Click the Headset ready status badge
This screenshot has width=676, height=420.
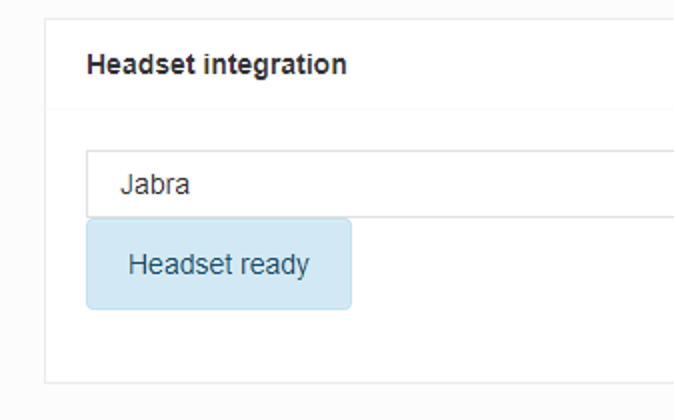(219, 264)
